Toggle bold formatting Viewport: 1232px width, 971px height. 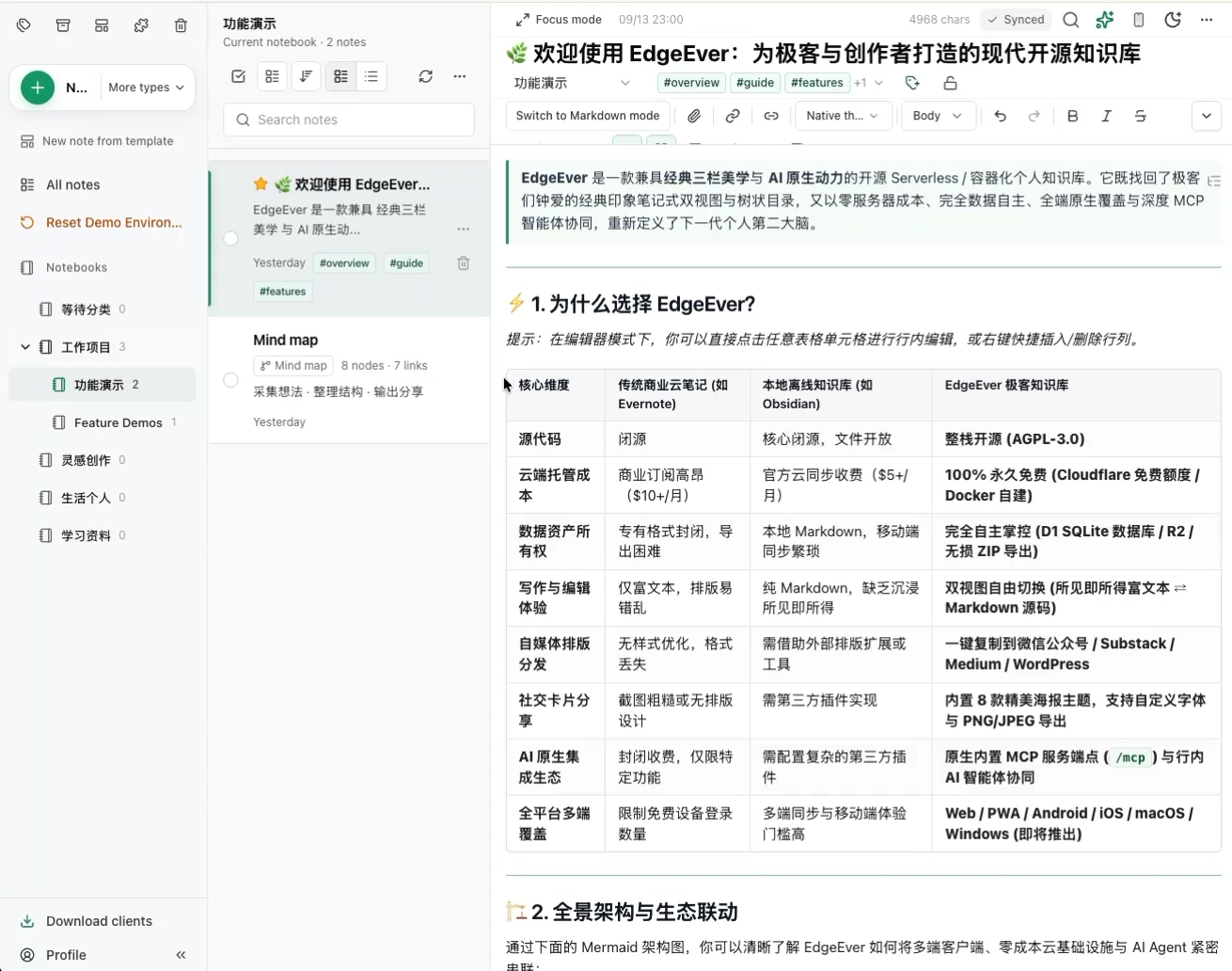[x=1072, y=116]
